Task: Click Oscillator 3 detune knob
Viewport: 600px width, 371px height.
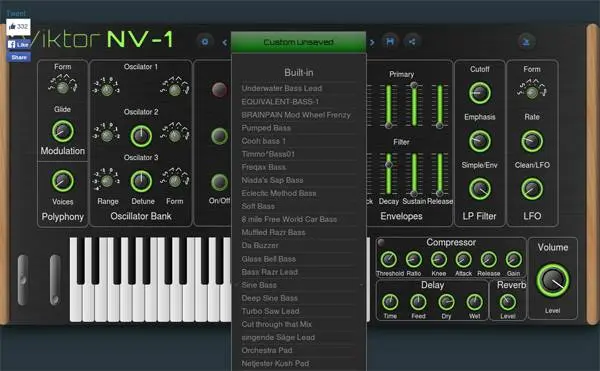Action: point(141,181)
